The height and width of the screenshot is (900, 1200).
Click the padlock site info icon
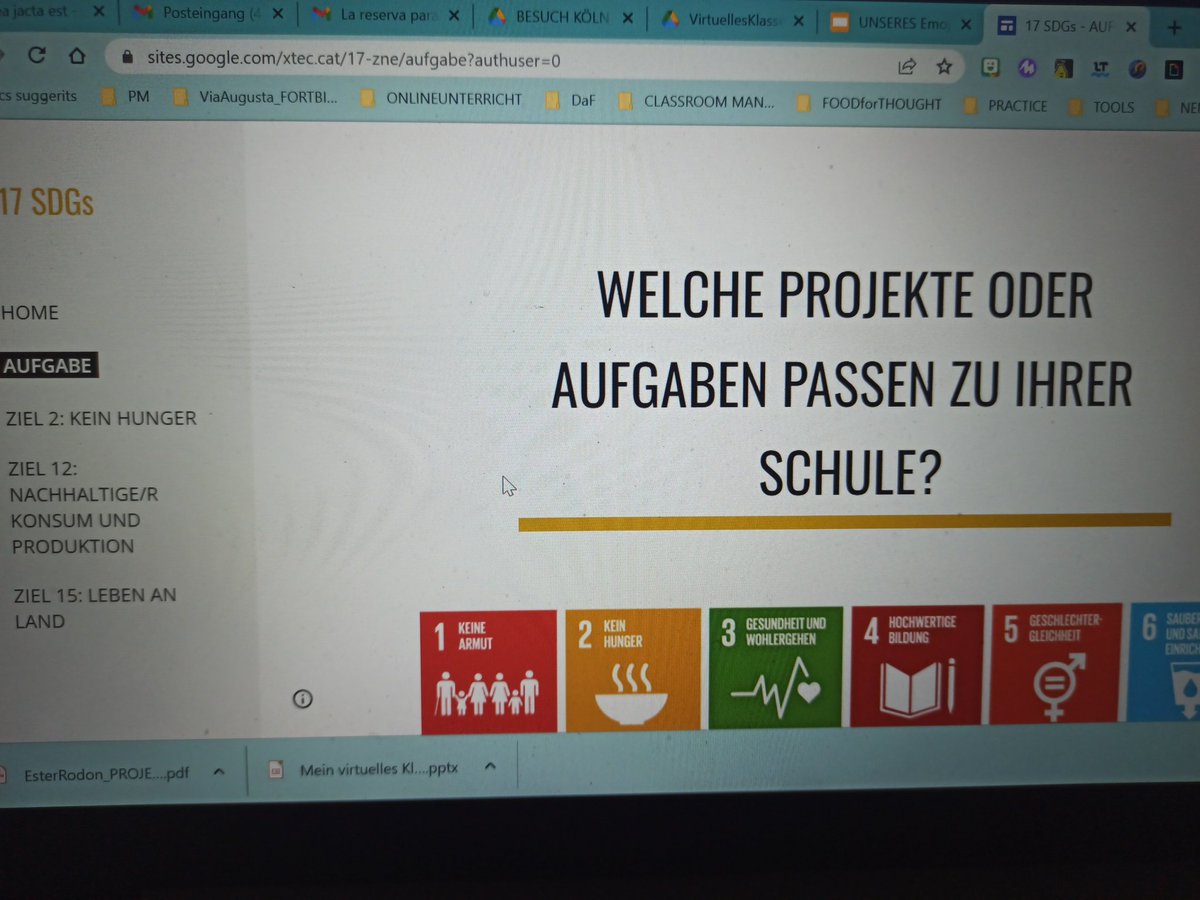click(127, 59)
